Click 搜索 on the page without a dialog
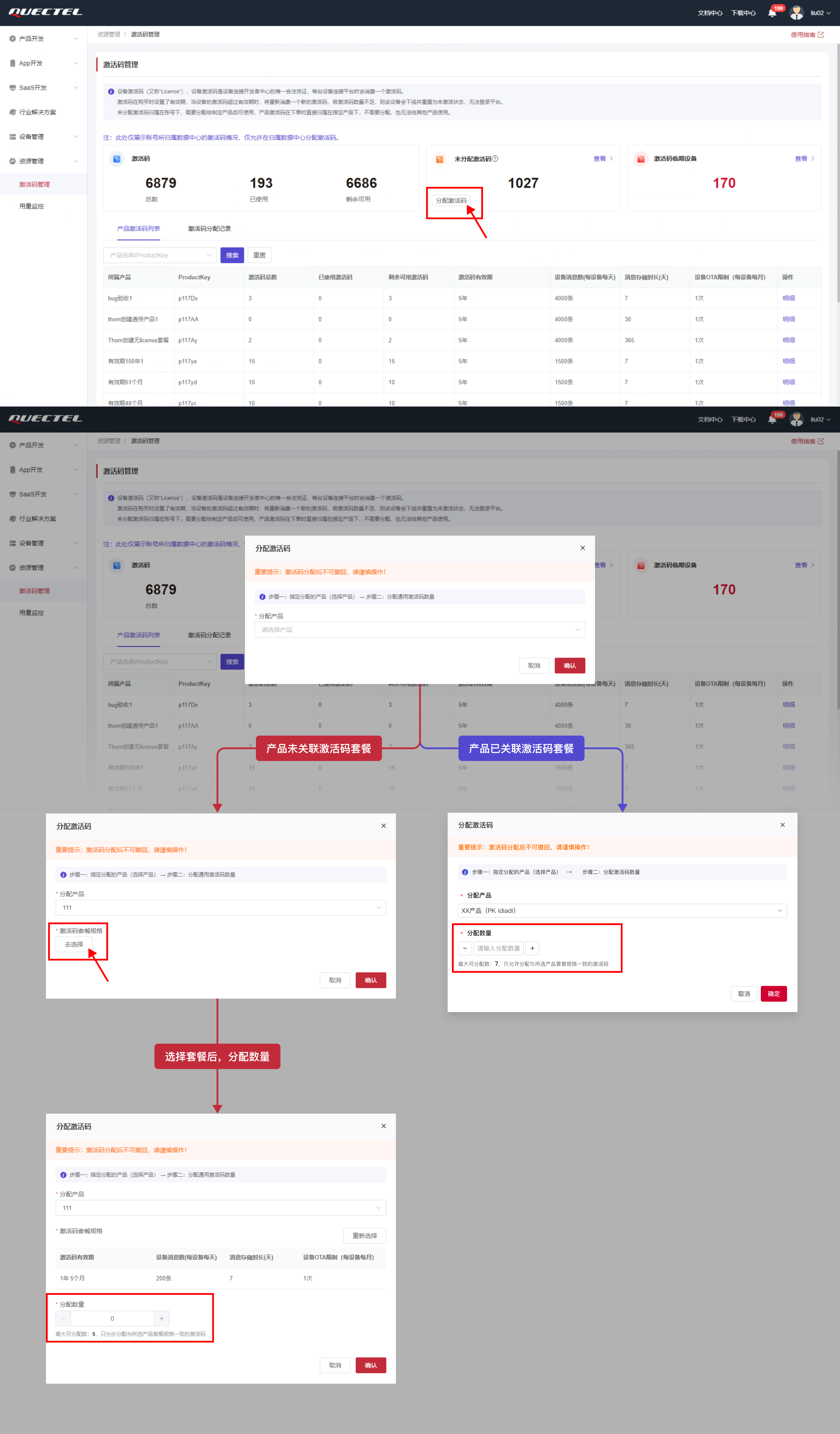840x1434 pixels. [232, 255]
